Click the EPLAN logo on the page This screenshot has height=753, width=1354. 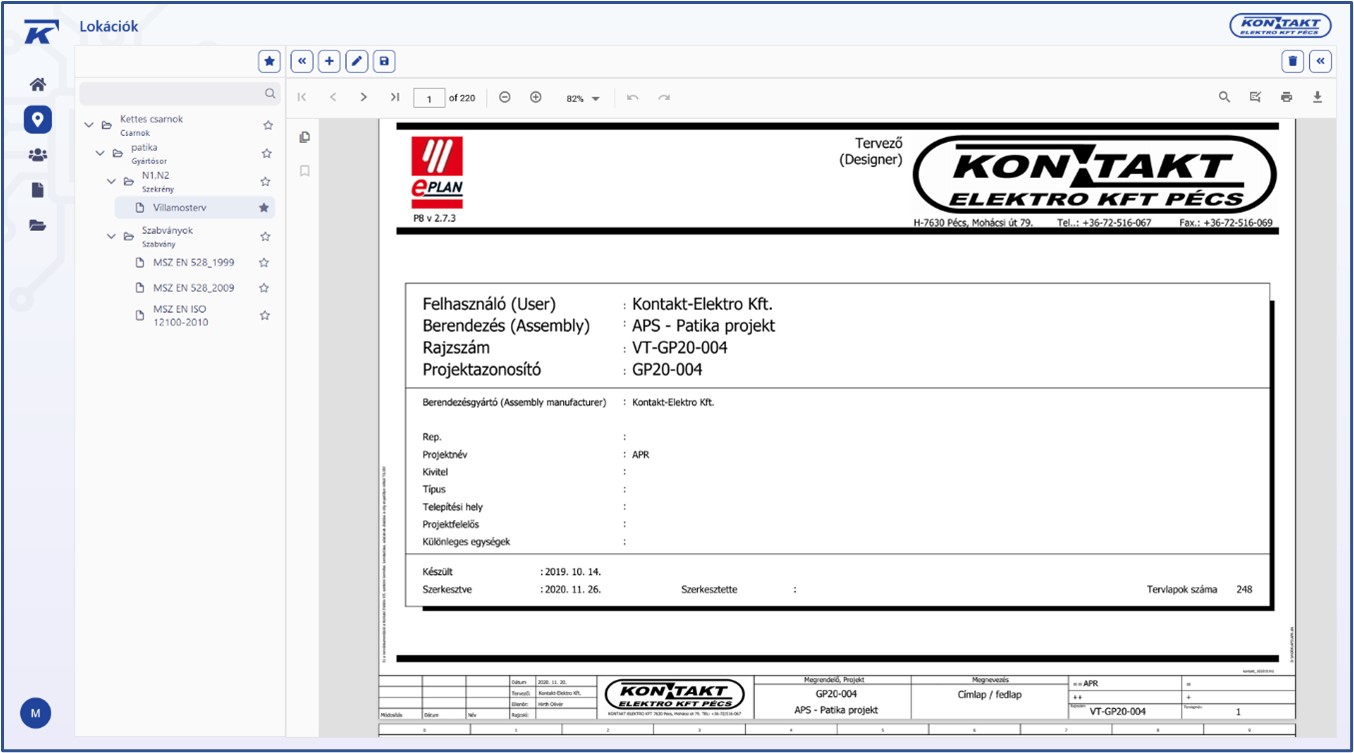(x=438, y=171)
